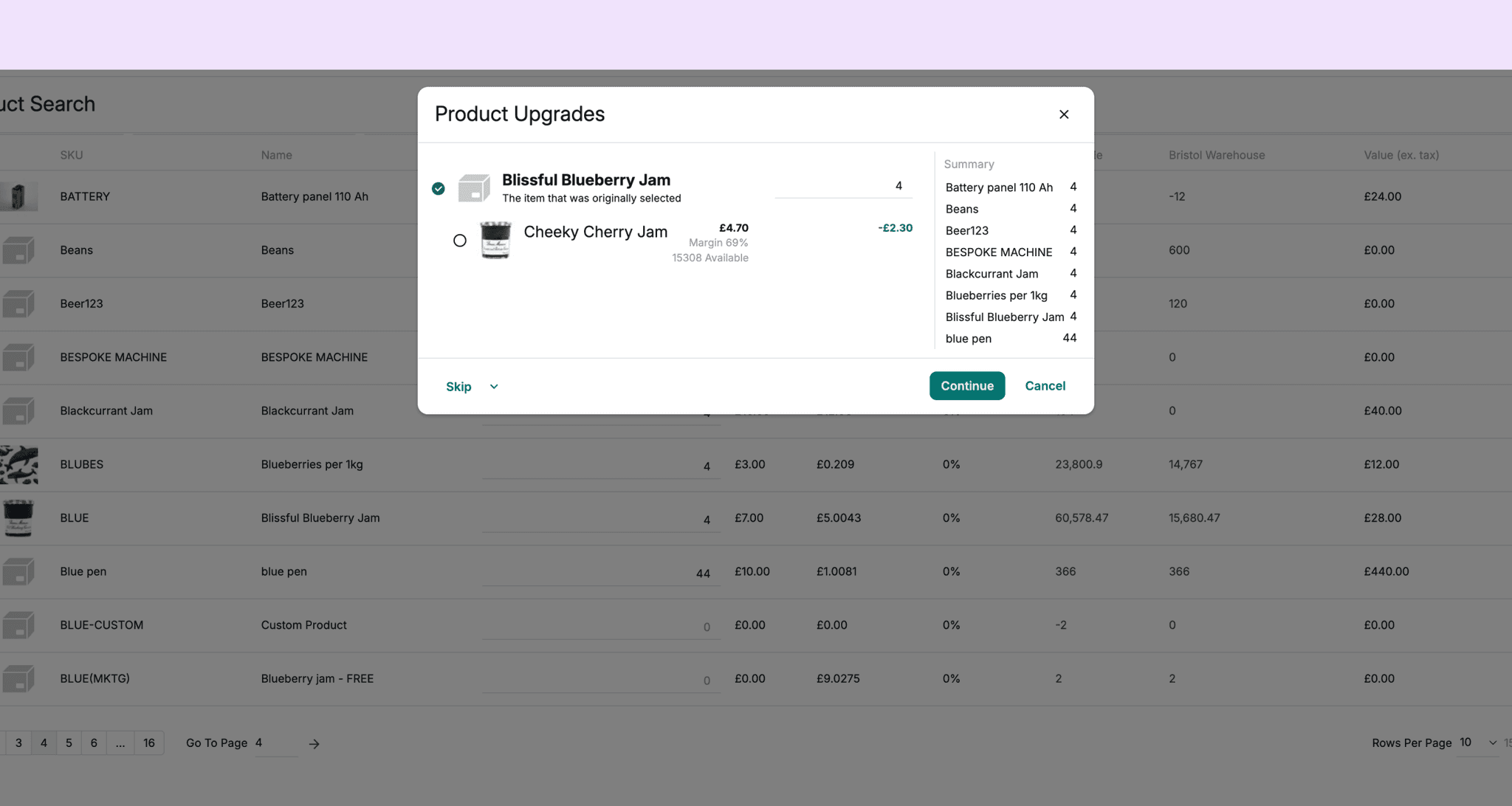
Task: Click the BESPOKE MACHINE row box icon
Action: click(18, 357)
